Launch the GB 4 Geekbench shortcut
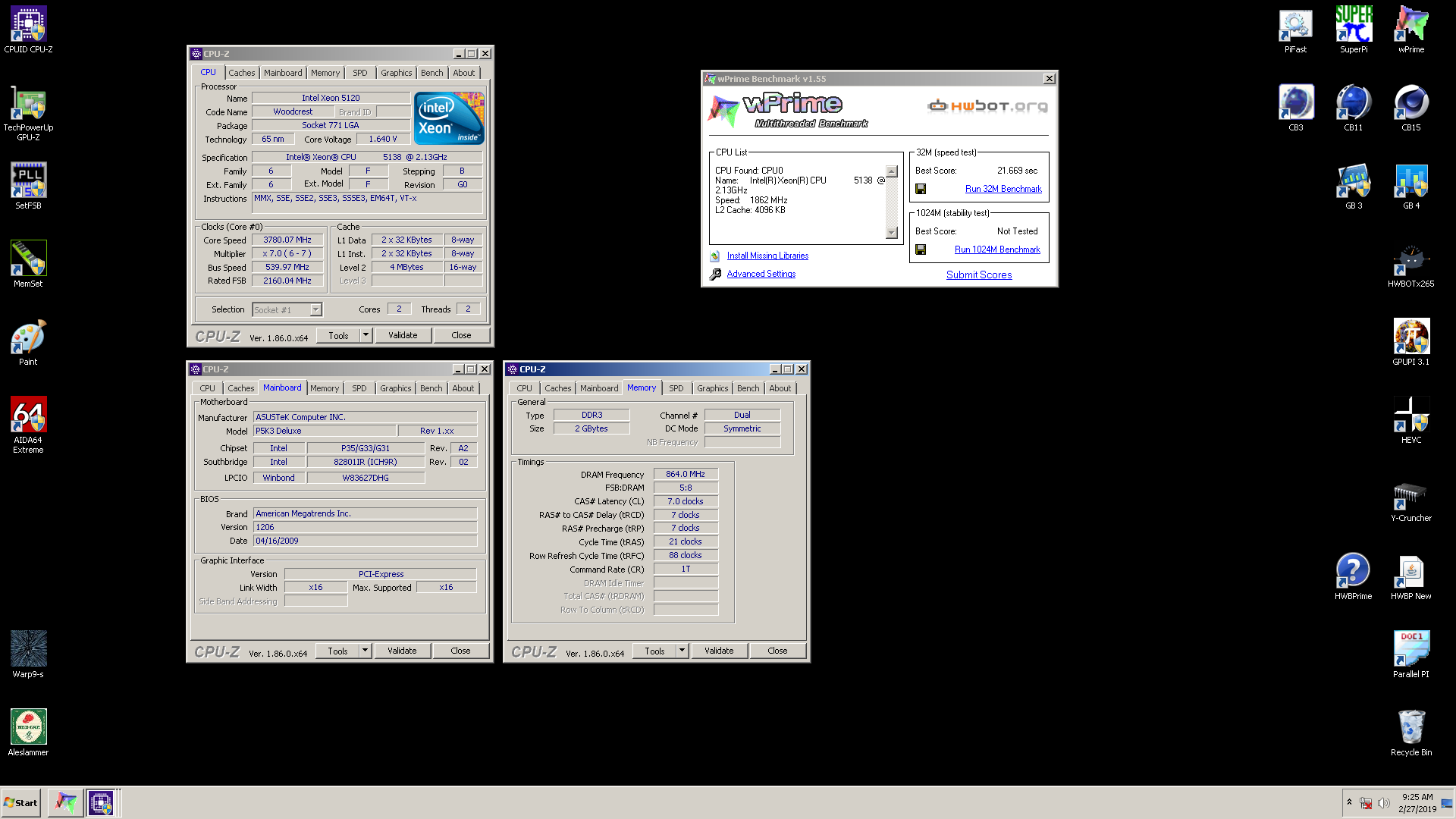 point(1411,187)
